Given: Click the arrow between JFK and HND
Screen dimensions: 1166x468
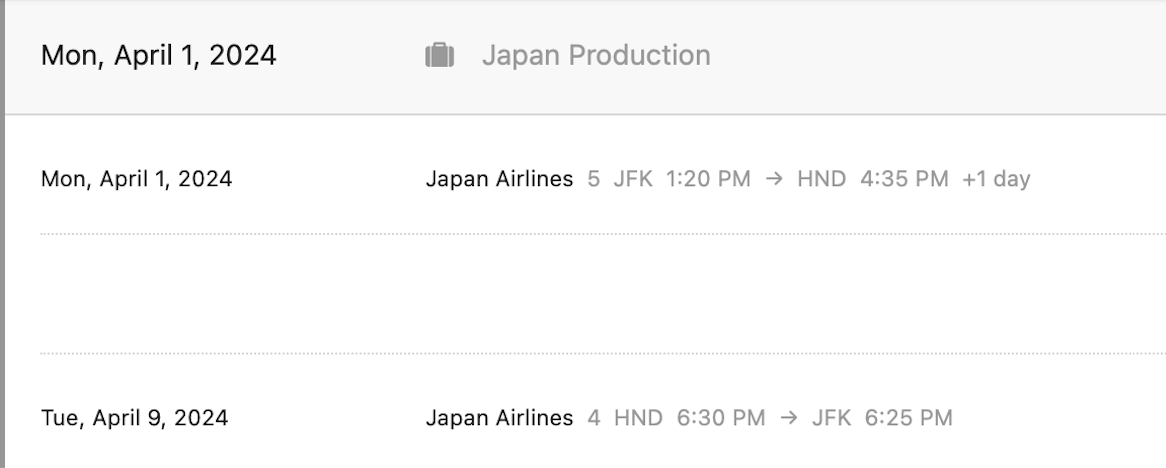Looking at the screenshot, I should point(774,179).
